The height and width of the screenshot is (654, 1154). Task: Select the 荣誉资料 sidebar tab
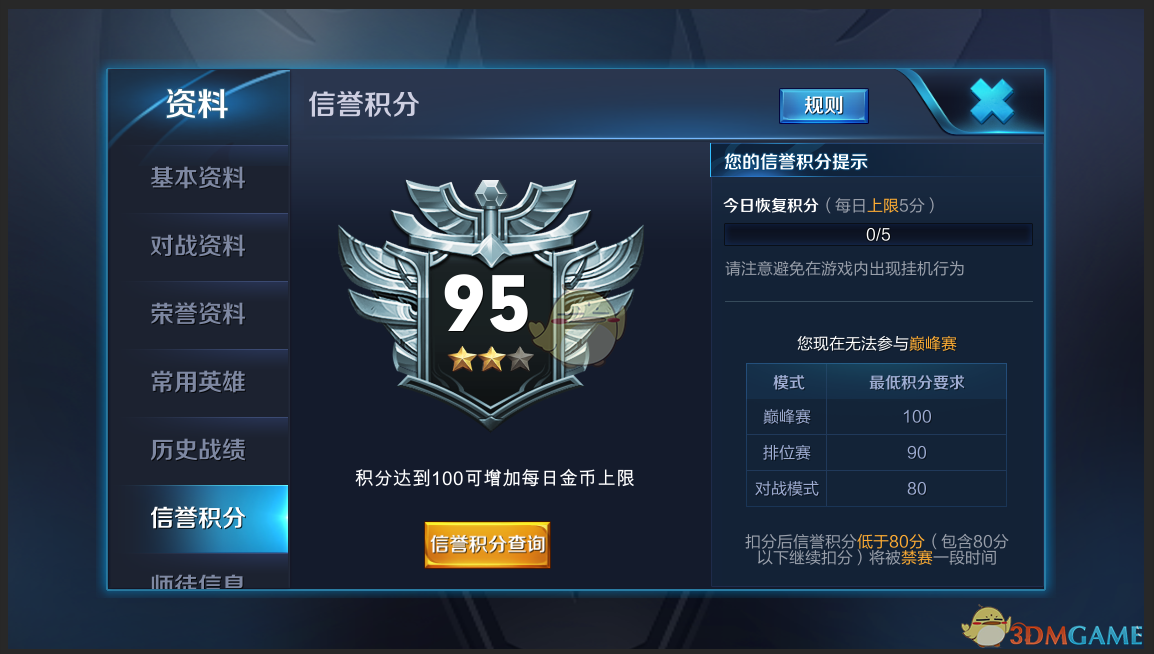(198, 314)
